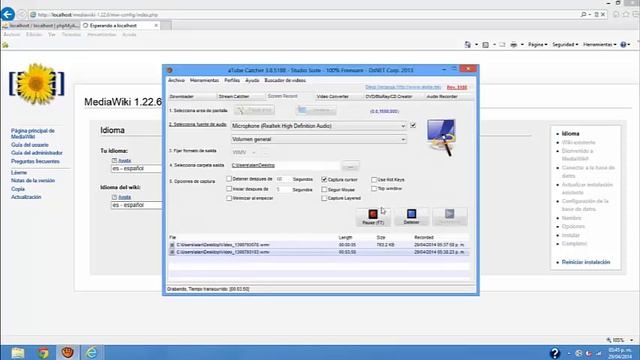
Task: Open the IE Página dropdown menu
Action: [x=537, y=44]
